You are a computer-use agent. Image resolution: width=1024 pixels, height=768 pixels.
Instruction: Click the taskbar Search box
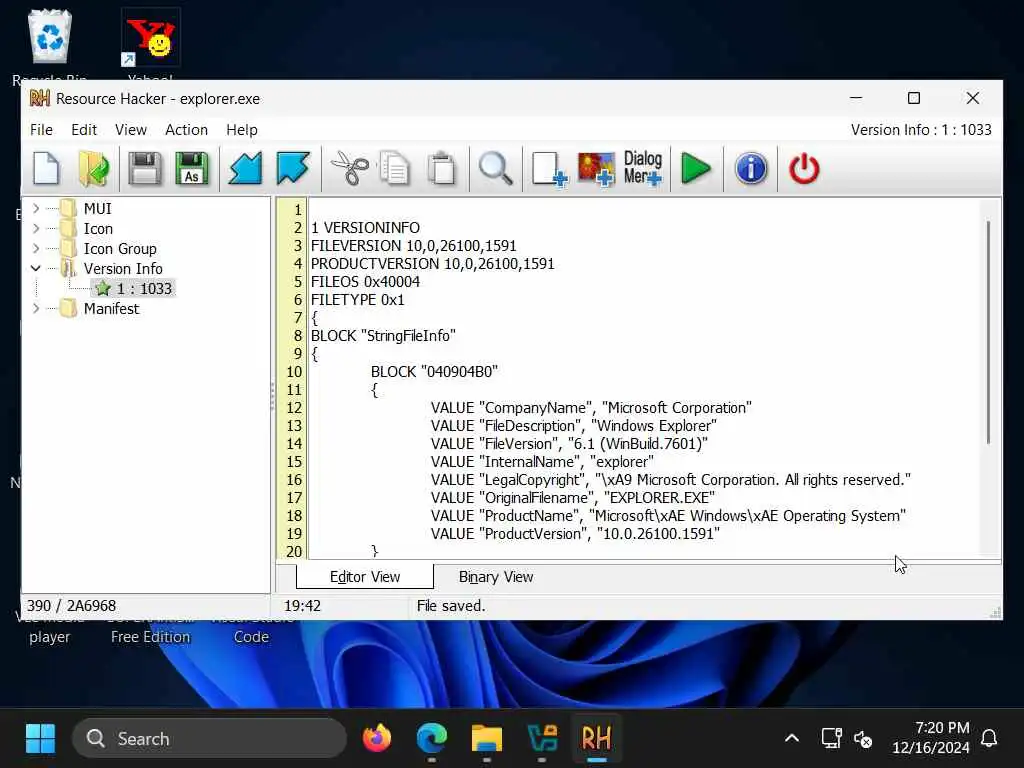tap(209, 739)
